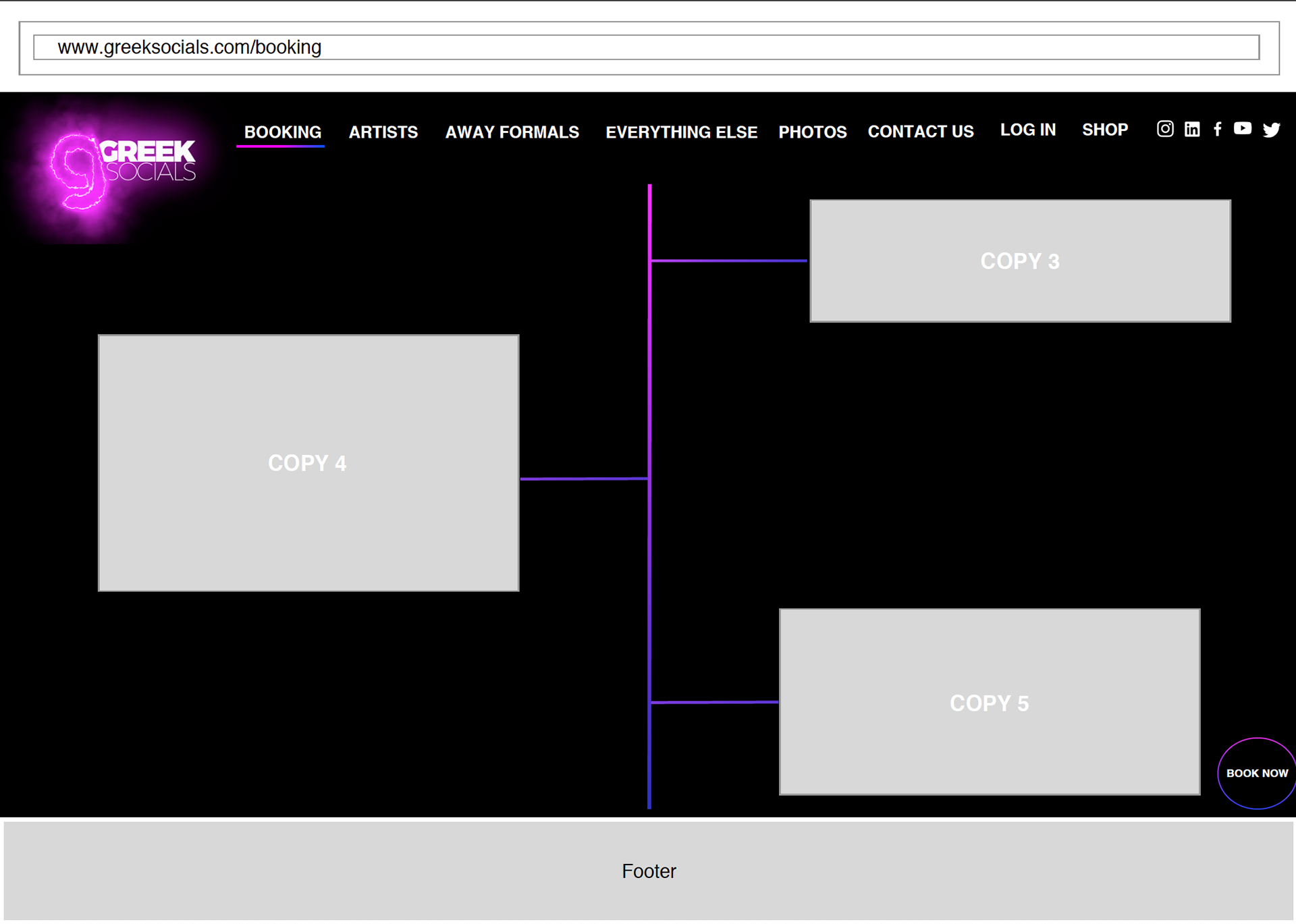The height and width of the screenshot is (924, 1296).
Task: Click the LOG IN link
Action: pos(1028,130)
